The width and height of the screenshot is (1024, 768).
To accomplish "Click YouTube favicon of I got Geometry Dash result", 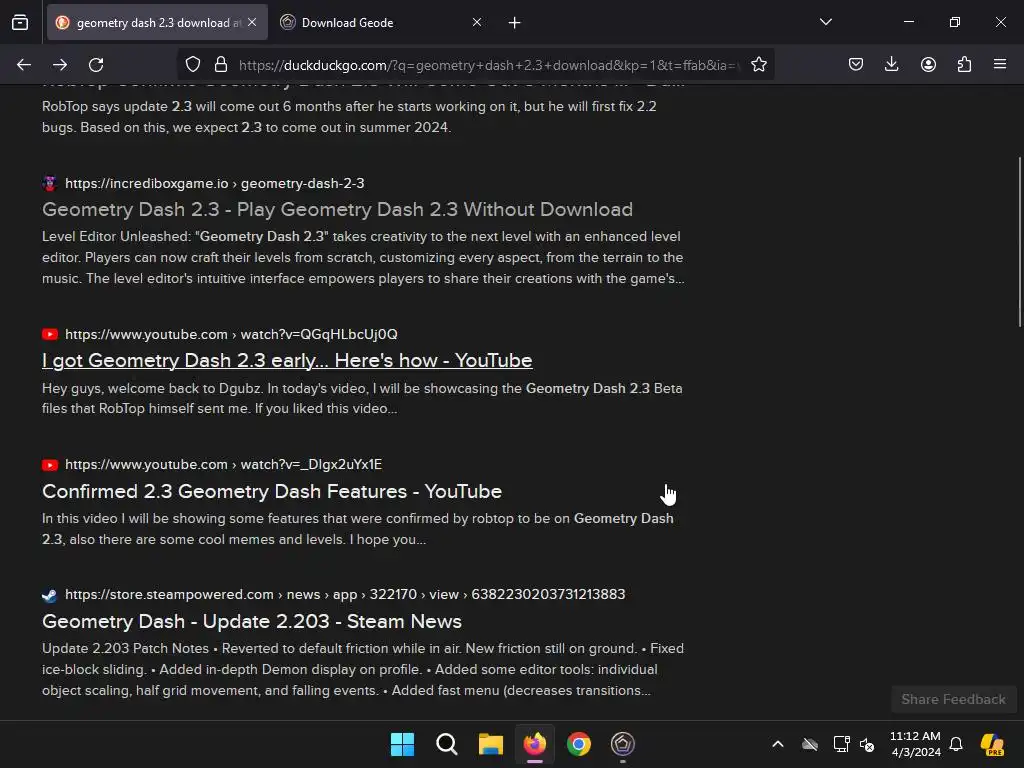I will [x=50, y=334].
